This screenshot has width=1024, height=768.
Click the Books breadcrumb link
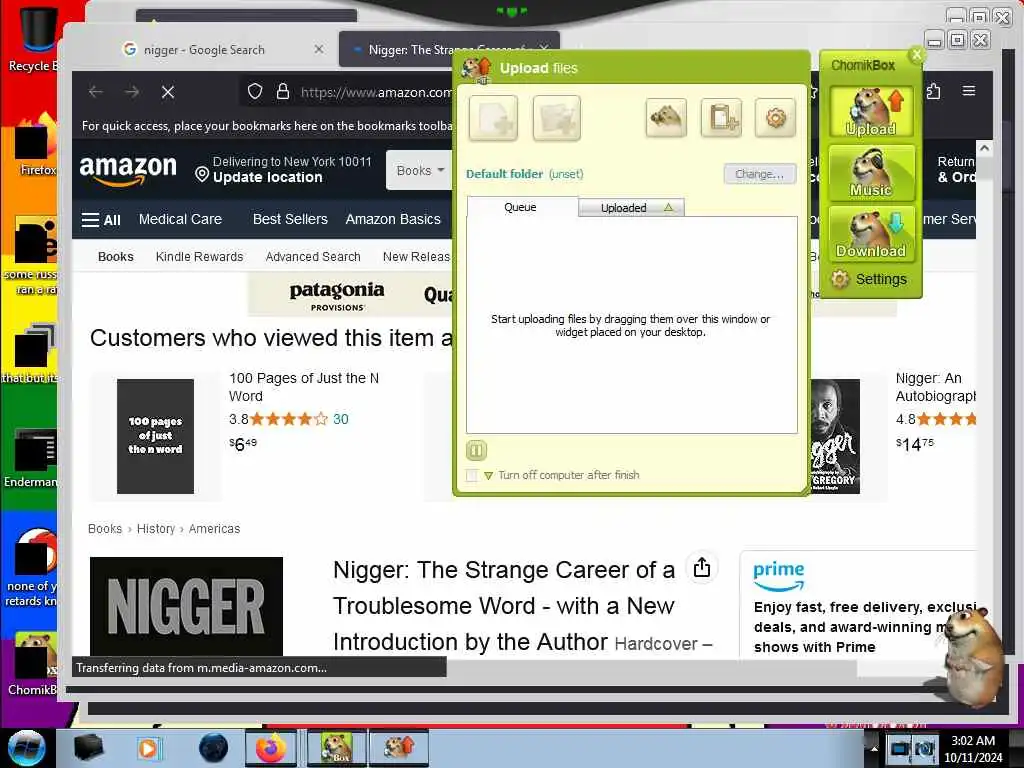pyautogui.click(x=105, y=529)
